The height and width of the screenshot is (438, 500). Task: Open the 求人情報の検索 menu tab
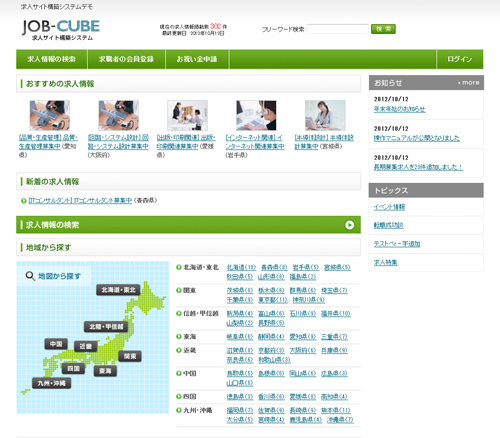pyautogui.click(x=52, y=59)
